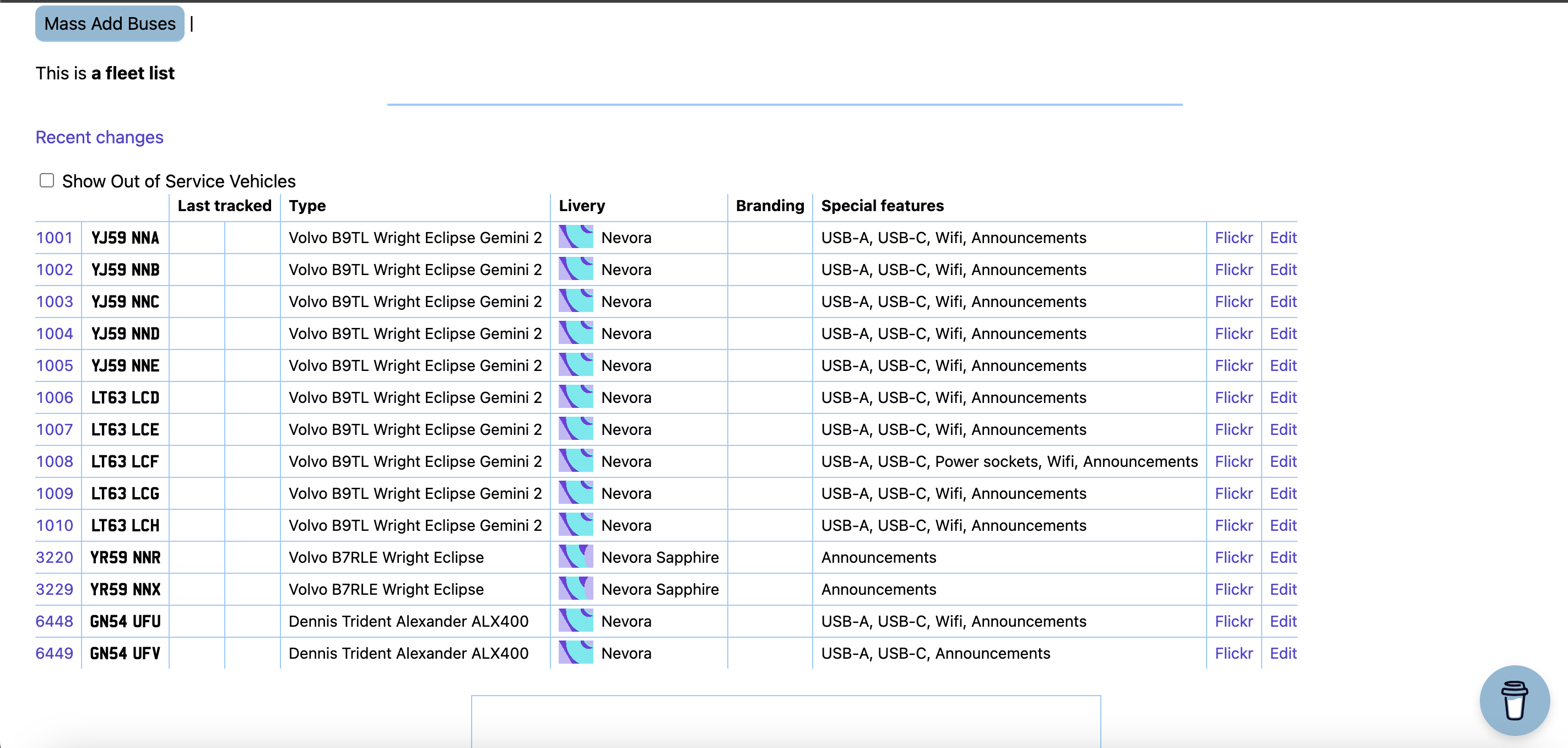The height and width of the screenshot is (748, 1568).
Task: Click livery icon in row 1006
Action: tap(576, 397)
